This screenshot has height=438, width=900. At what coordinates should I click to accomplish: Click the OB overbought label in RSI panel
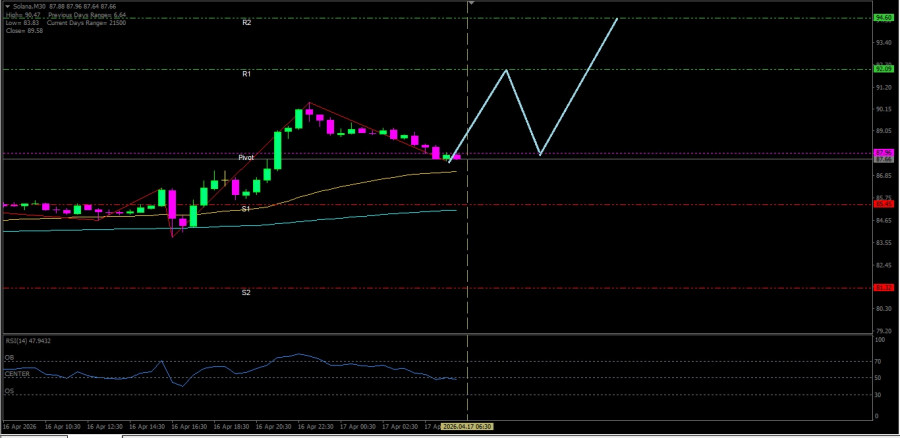(x=9, y=357)
